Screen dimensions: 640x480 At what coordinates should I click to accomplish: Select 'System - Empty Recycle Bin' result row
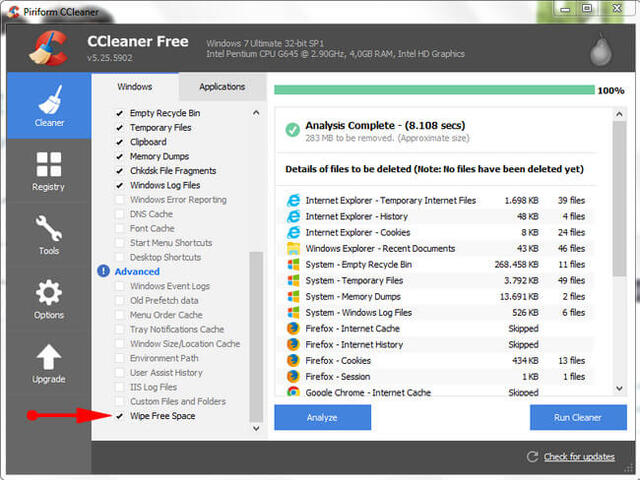pyautogui.click(x=436, y=264)
